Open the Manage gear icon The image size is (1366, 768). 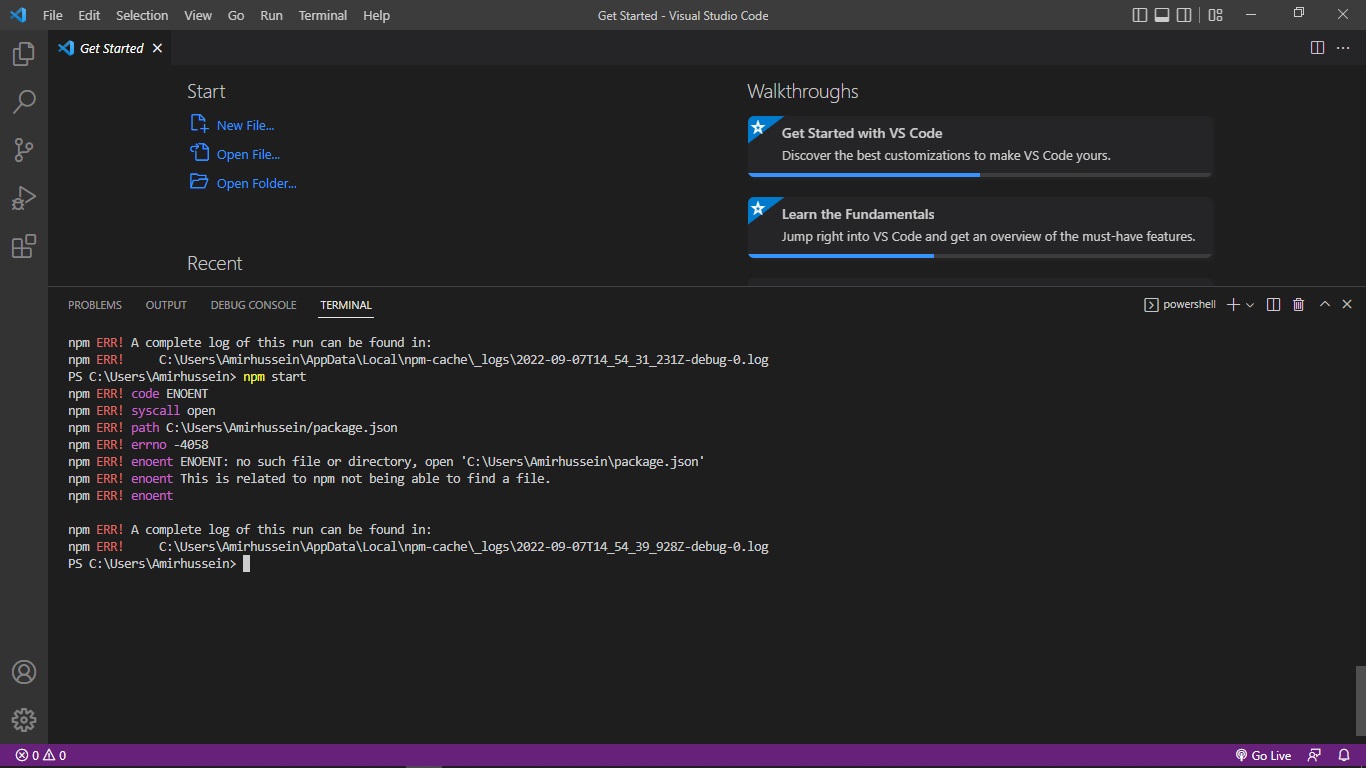coord(24,719)
